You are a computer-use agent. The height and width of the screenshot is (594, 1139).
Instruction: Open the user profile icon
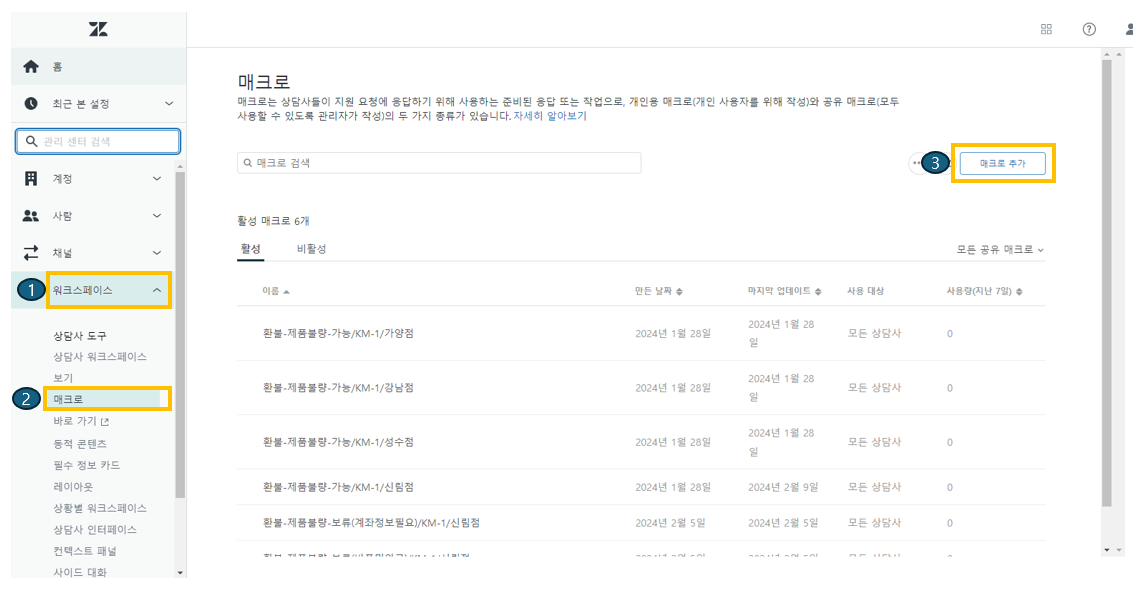pyautogui.click(x=1129, y=29)
